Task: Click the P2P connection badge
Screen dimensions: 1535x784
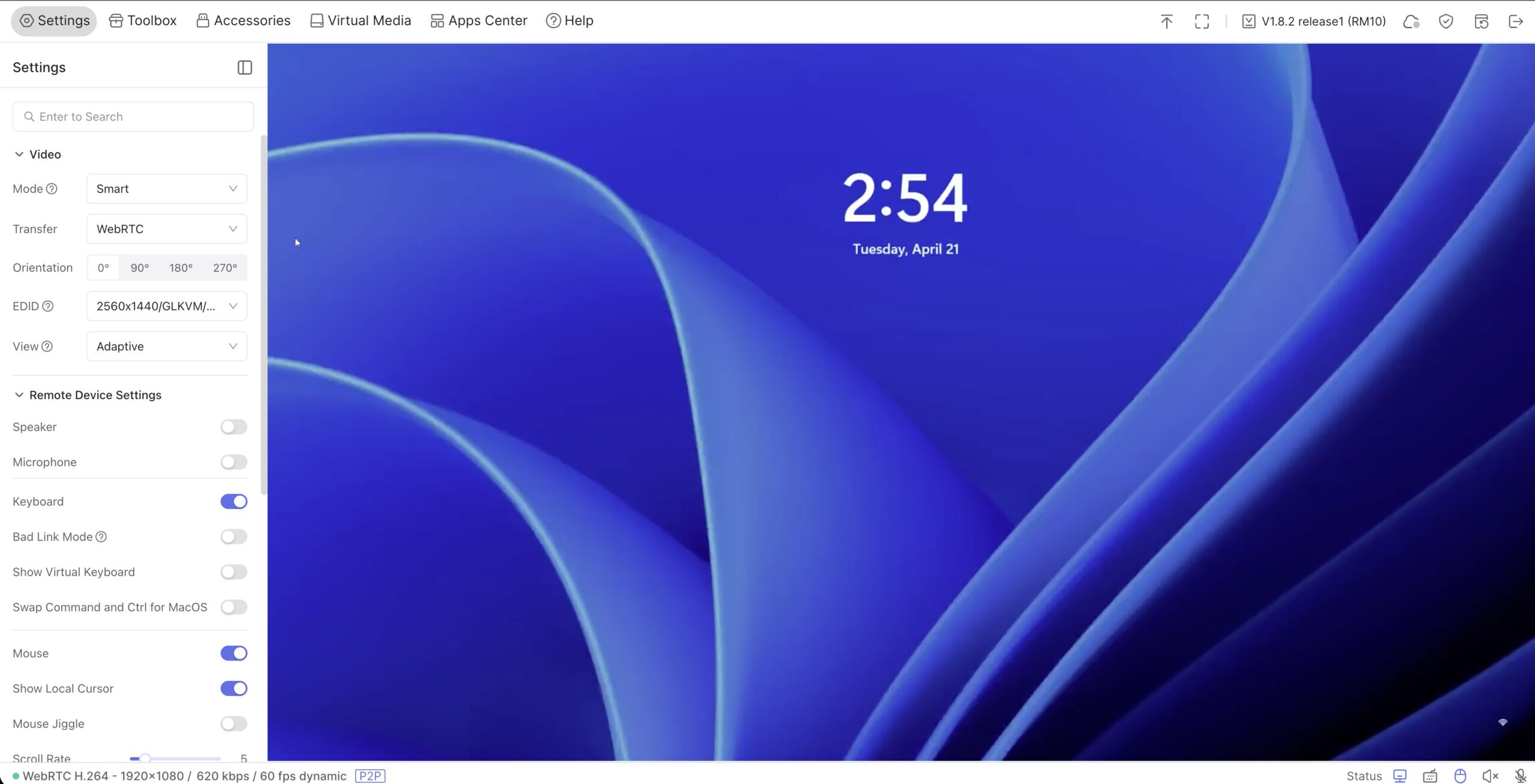Action: pyautogui.click(x=370, y=776)
